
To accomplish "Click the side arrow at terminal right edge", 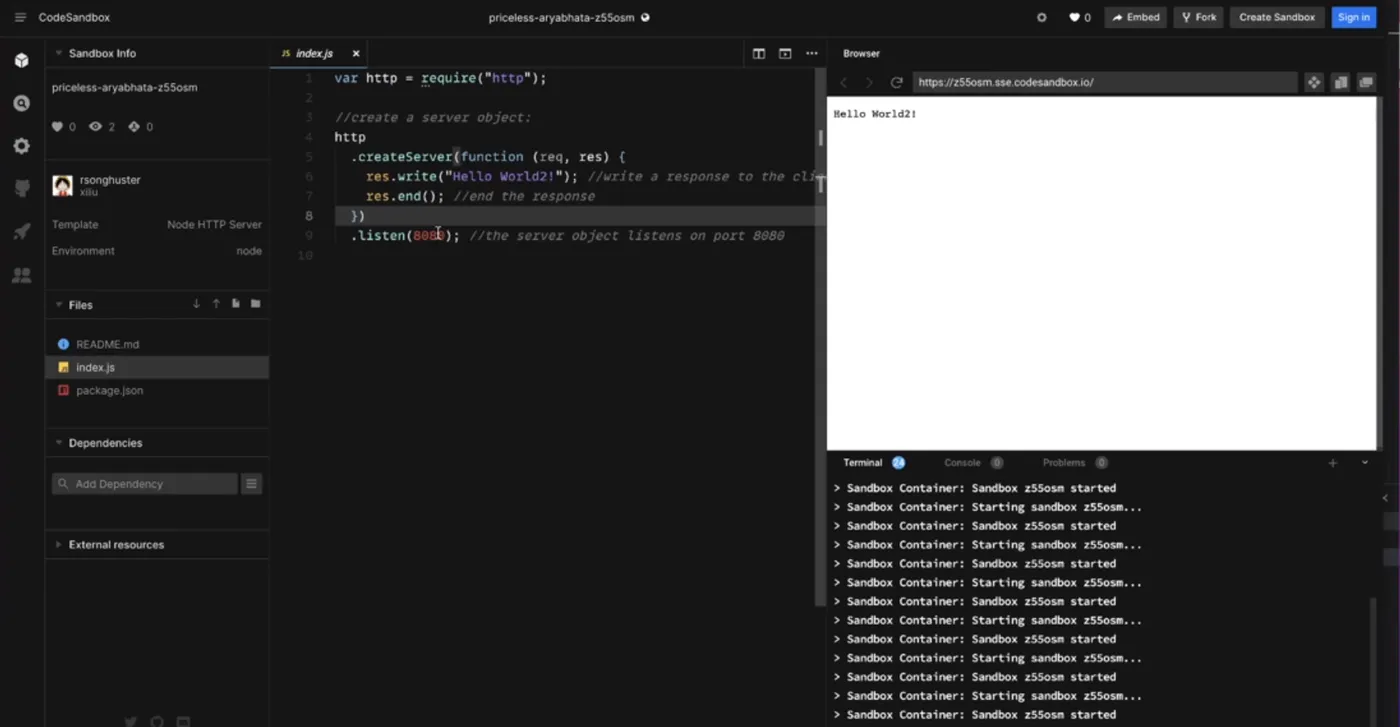I will click(1385, 498).
